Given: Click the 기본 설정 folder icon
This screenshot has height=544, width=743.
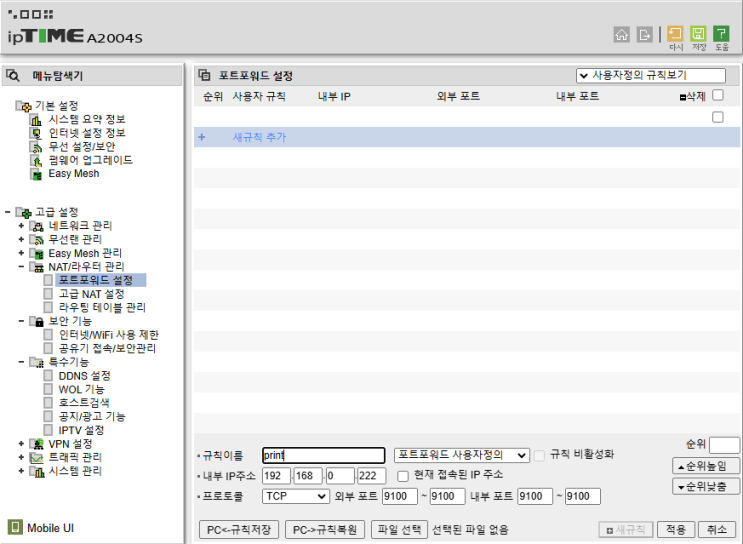Looking at the screenshot, I should coord(23,106).
